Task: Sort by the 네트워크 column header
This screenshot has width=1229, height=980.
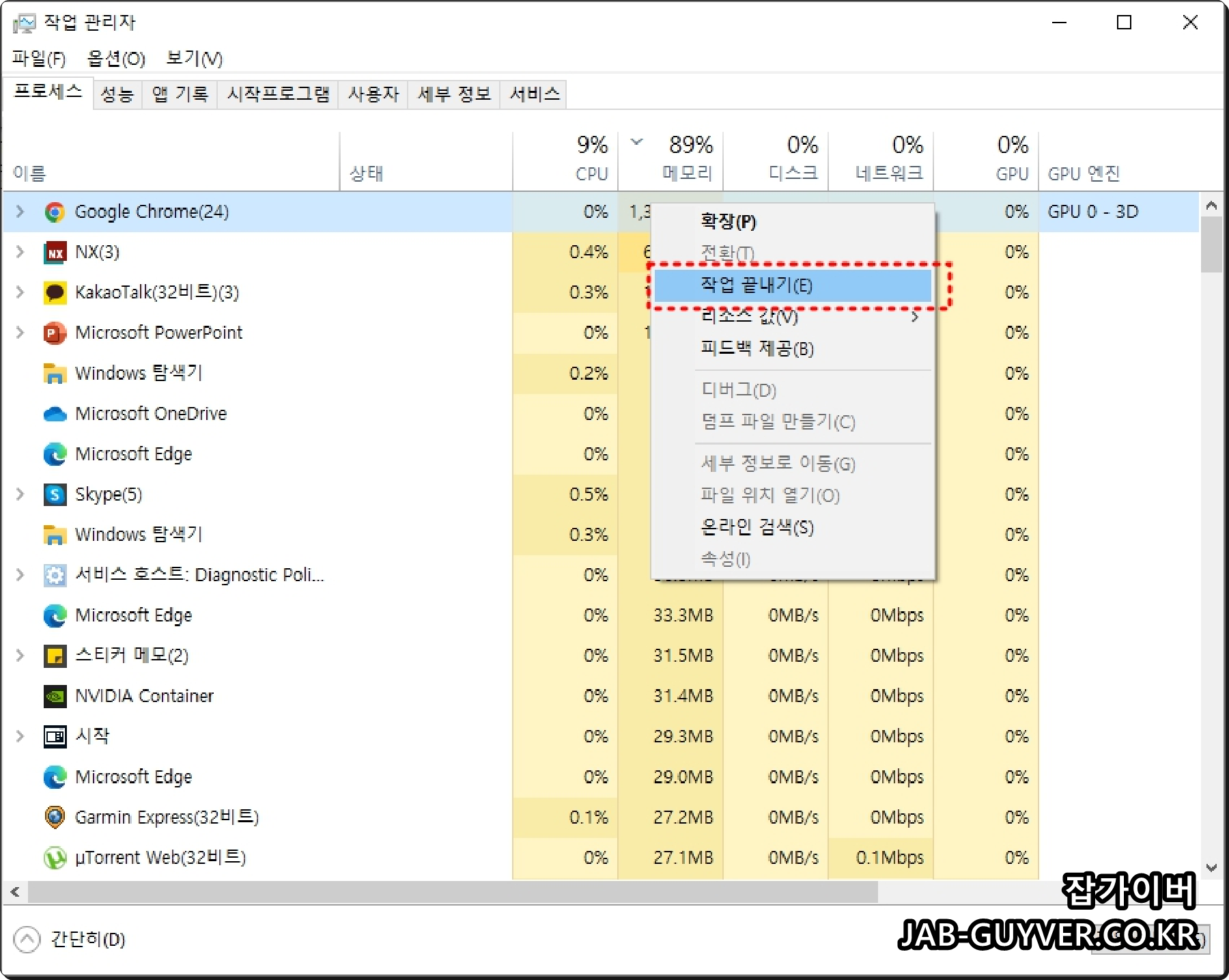Action: tap(881, 160)
